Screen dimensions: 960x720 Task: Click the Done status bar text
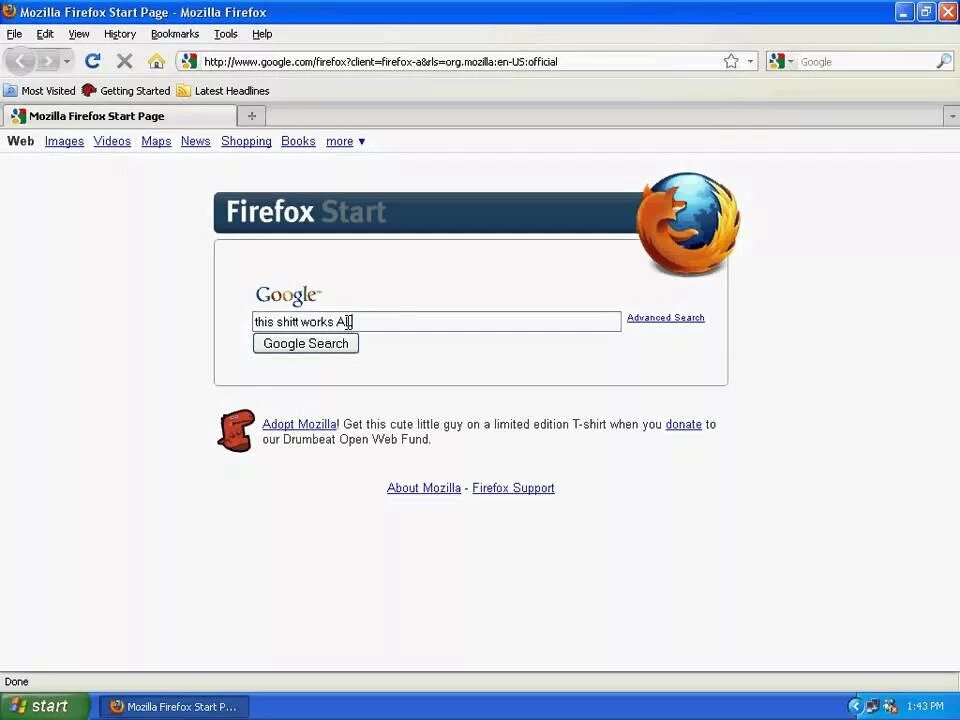(x=17, y=682)
